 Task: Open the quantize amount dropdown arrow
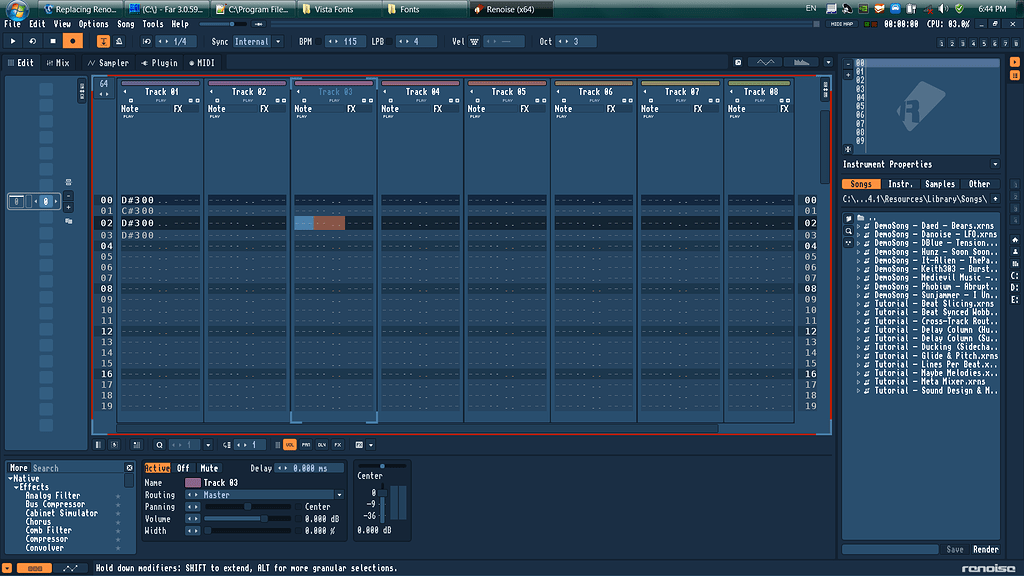(208, 445)
